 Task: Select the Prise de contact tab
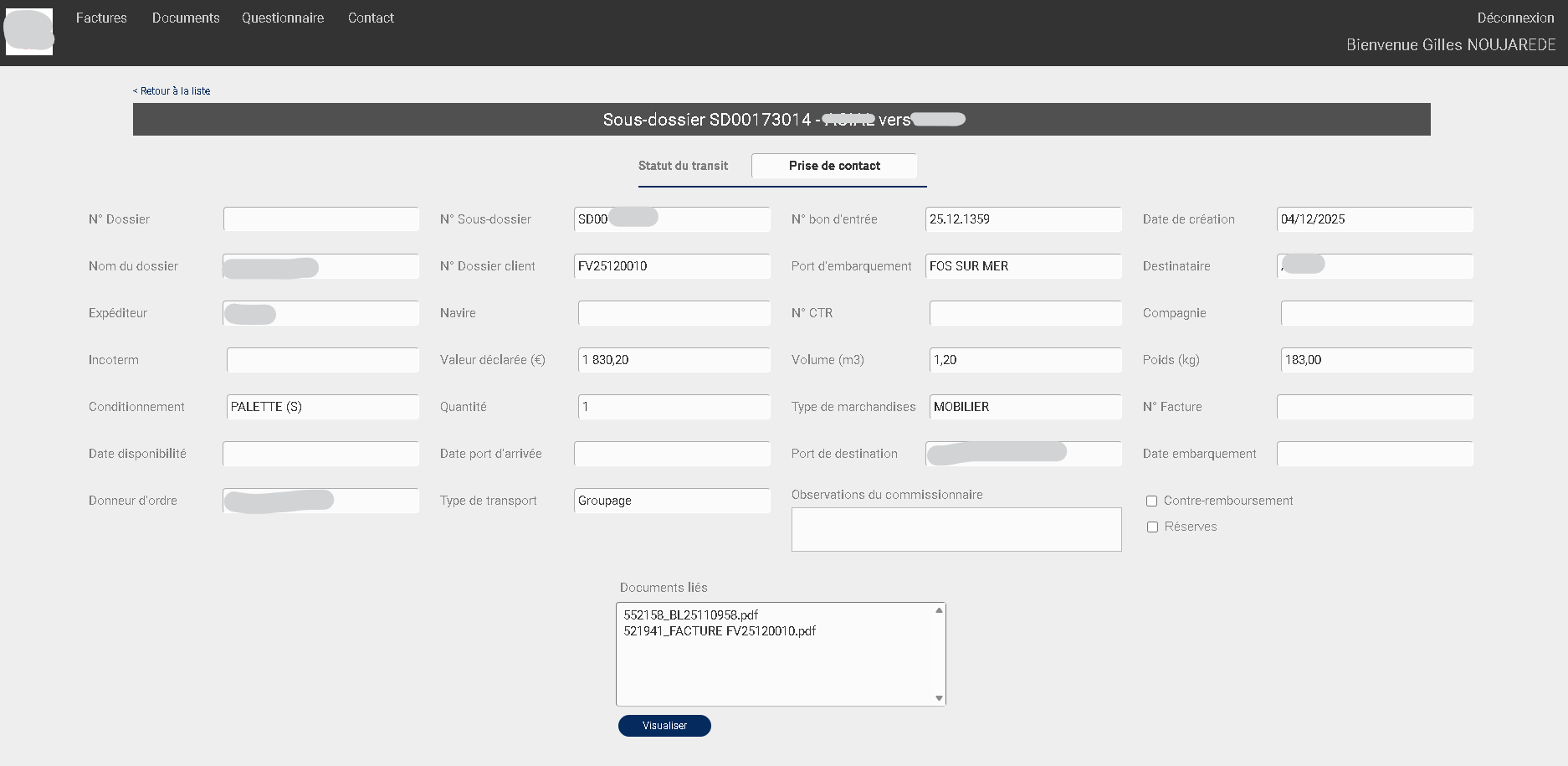click(x=834, y=166)
